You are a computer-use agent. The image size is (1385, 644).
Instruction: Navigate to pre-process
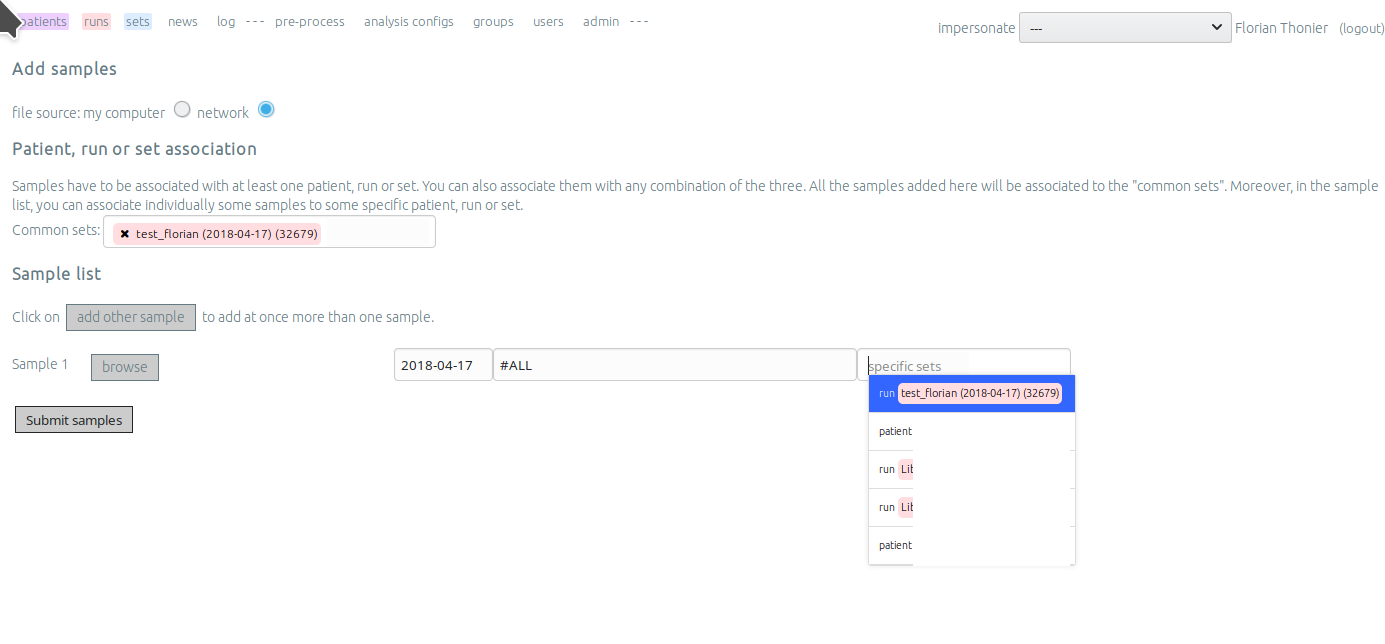click(310, 21)
